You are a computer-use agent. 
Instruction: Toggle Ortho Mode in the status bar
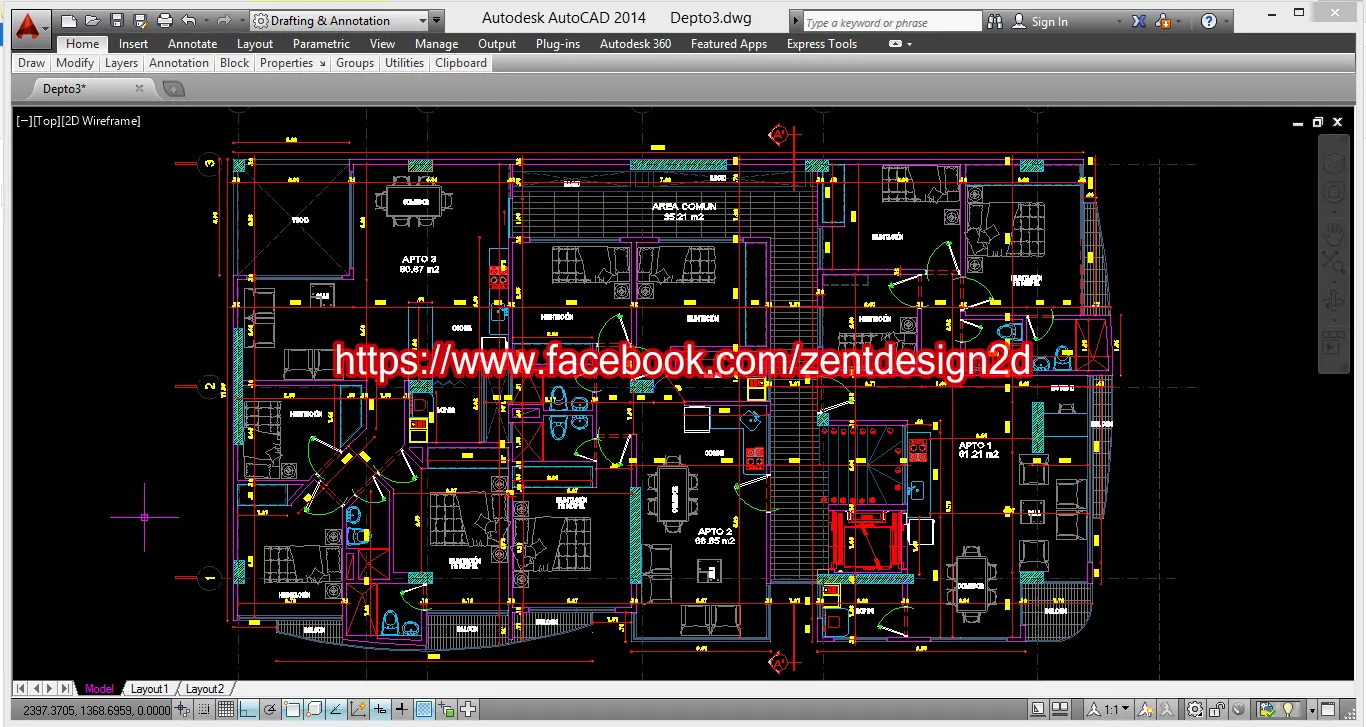click(247, 710)
